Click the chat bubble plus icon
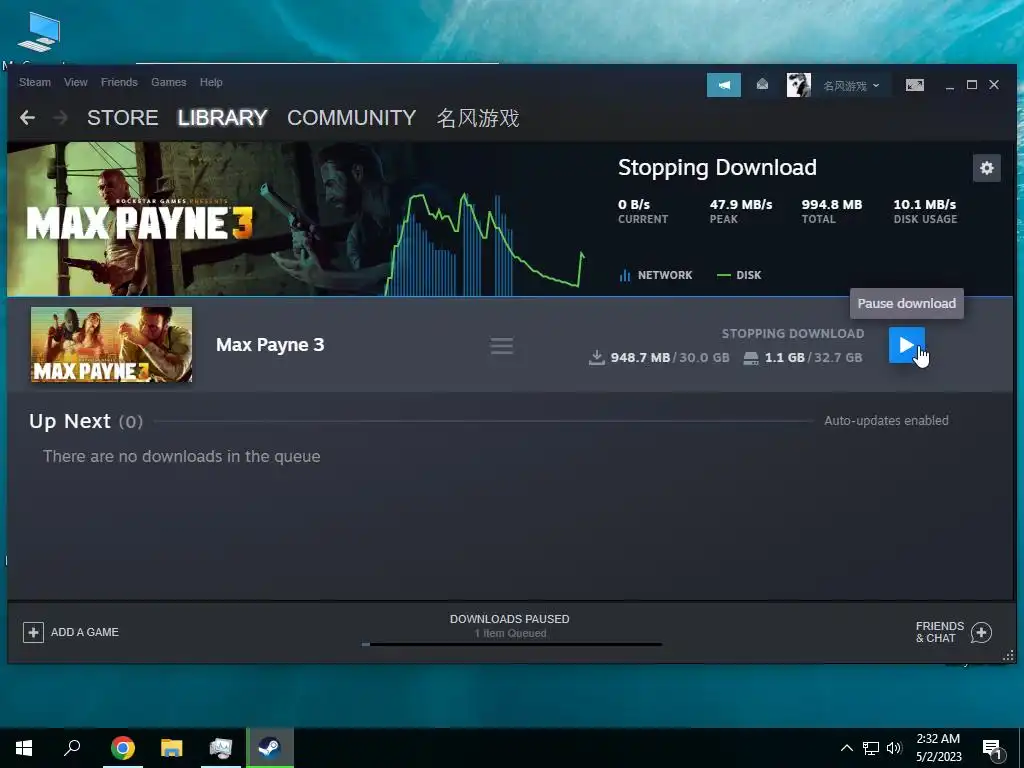Screen dimensions: 1024x768 (981, 632)
